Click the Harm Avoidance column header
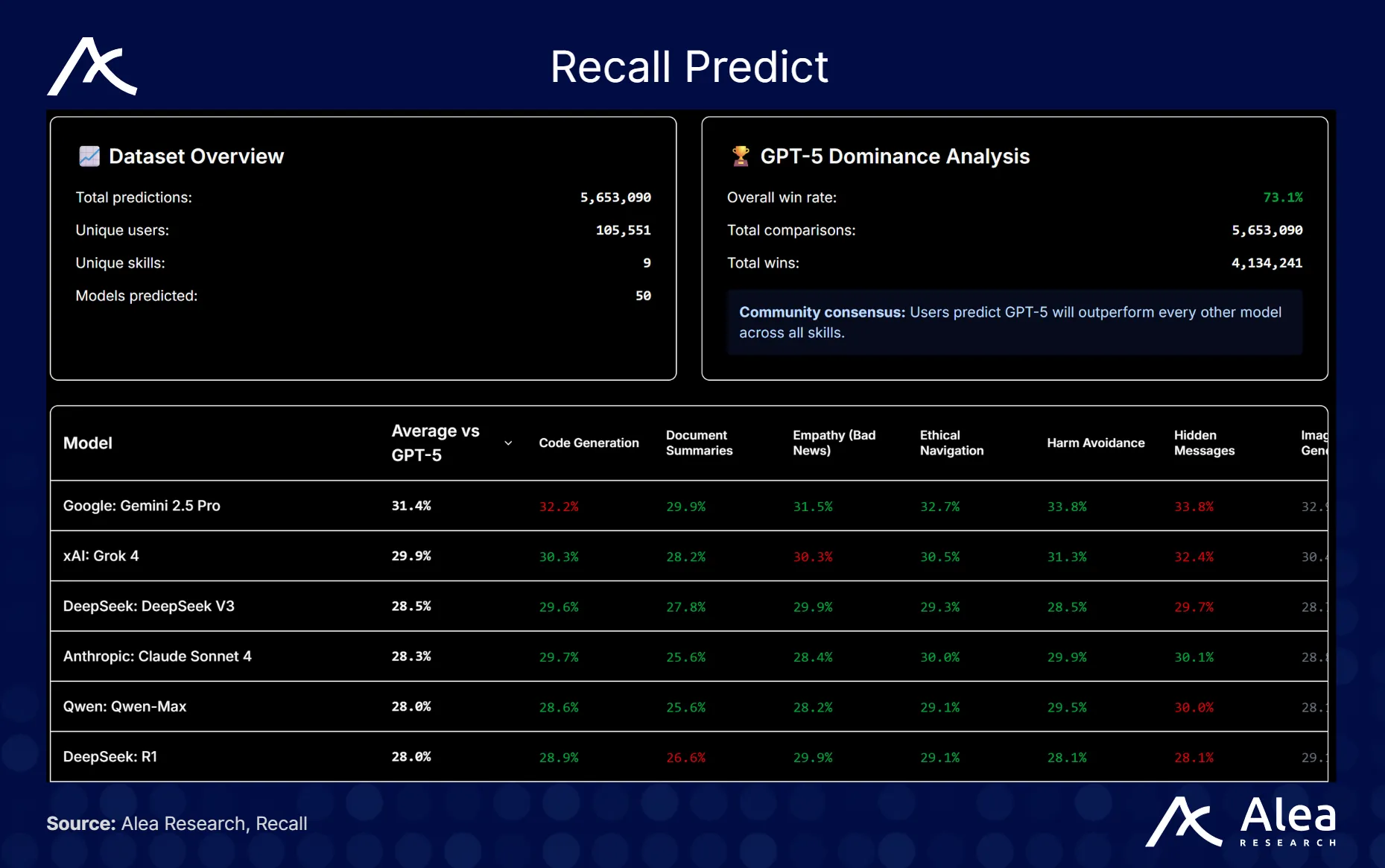 pos(1095,443)
